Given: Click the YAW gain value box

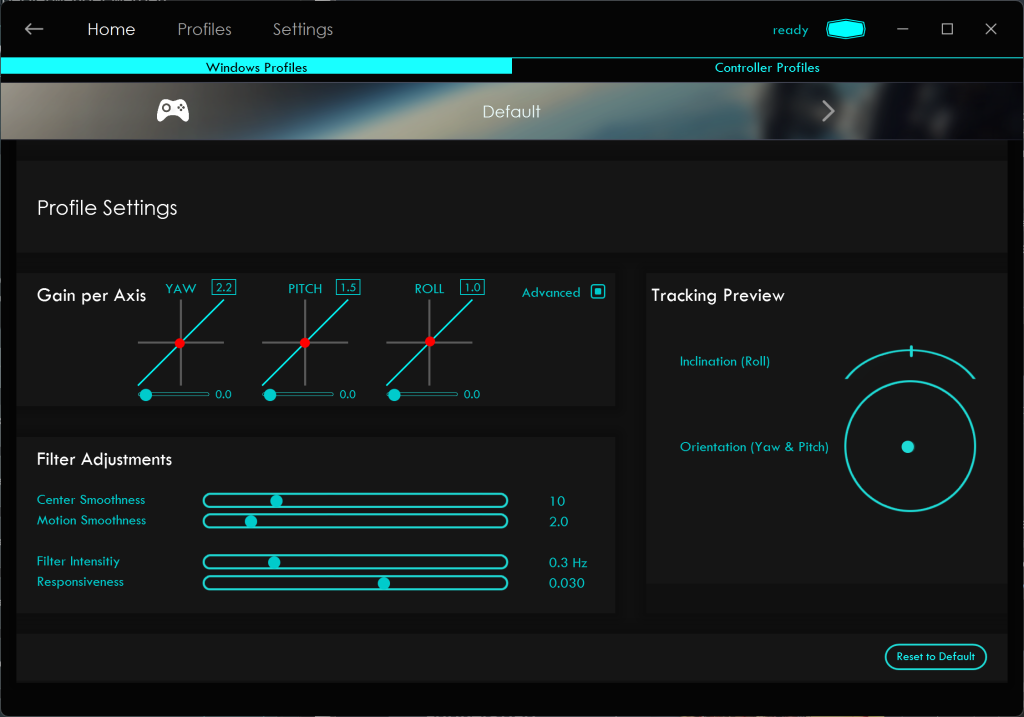Looking at the screenshot, I should pos(223,287).
